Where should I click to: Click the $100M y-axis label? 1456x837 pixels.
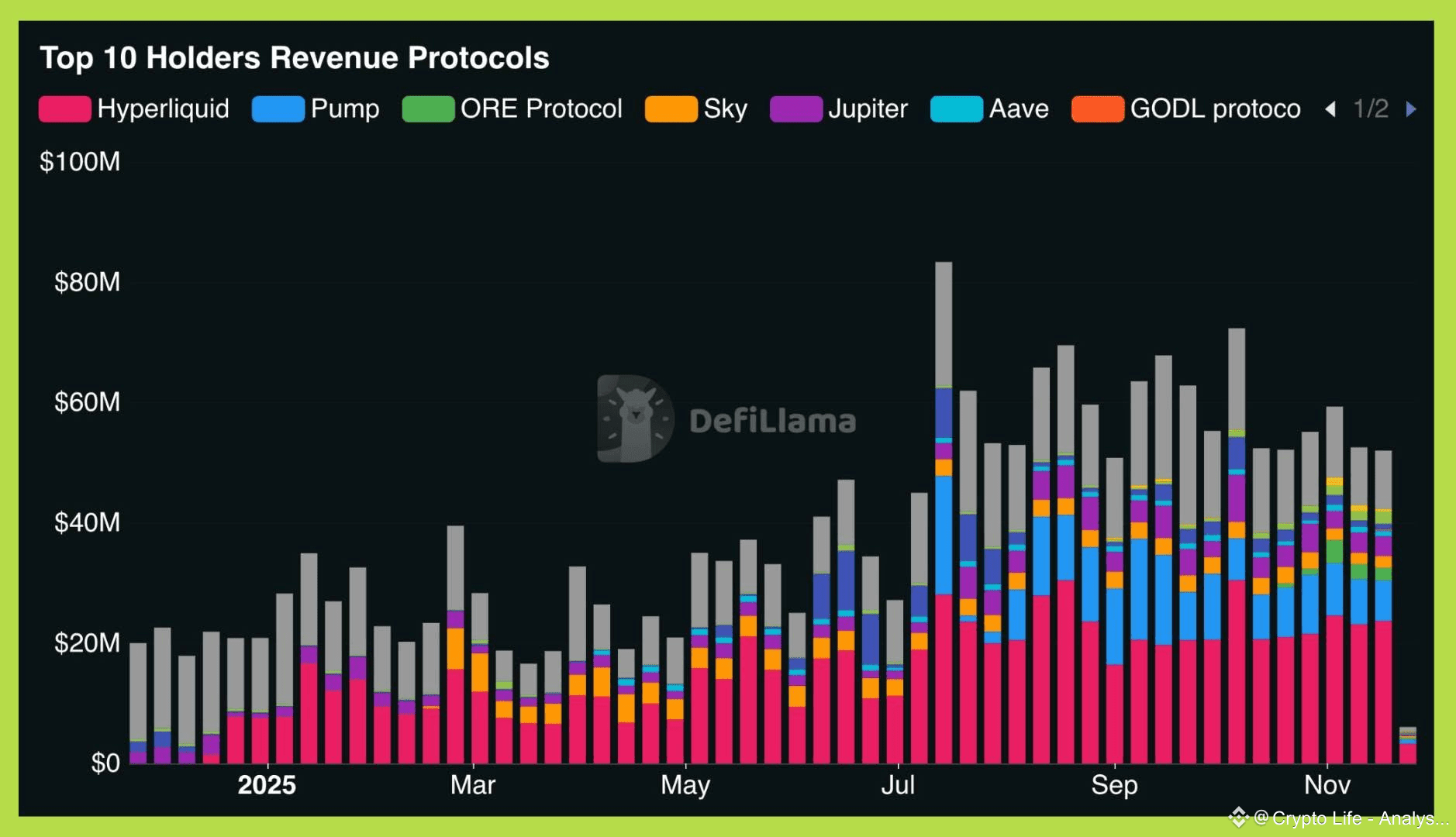(x=80, y=162)
